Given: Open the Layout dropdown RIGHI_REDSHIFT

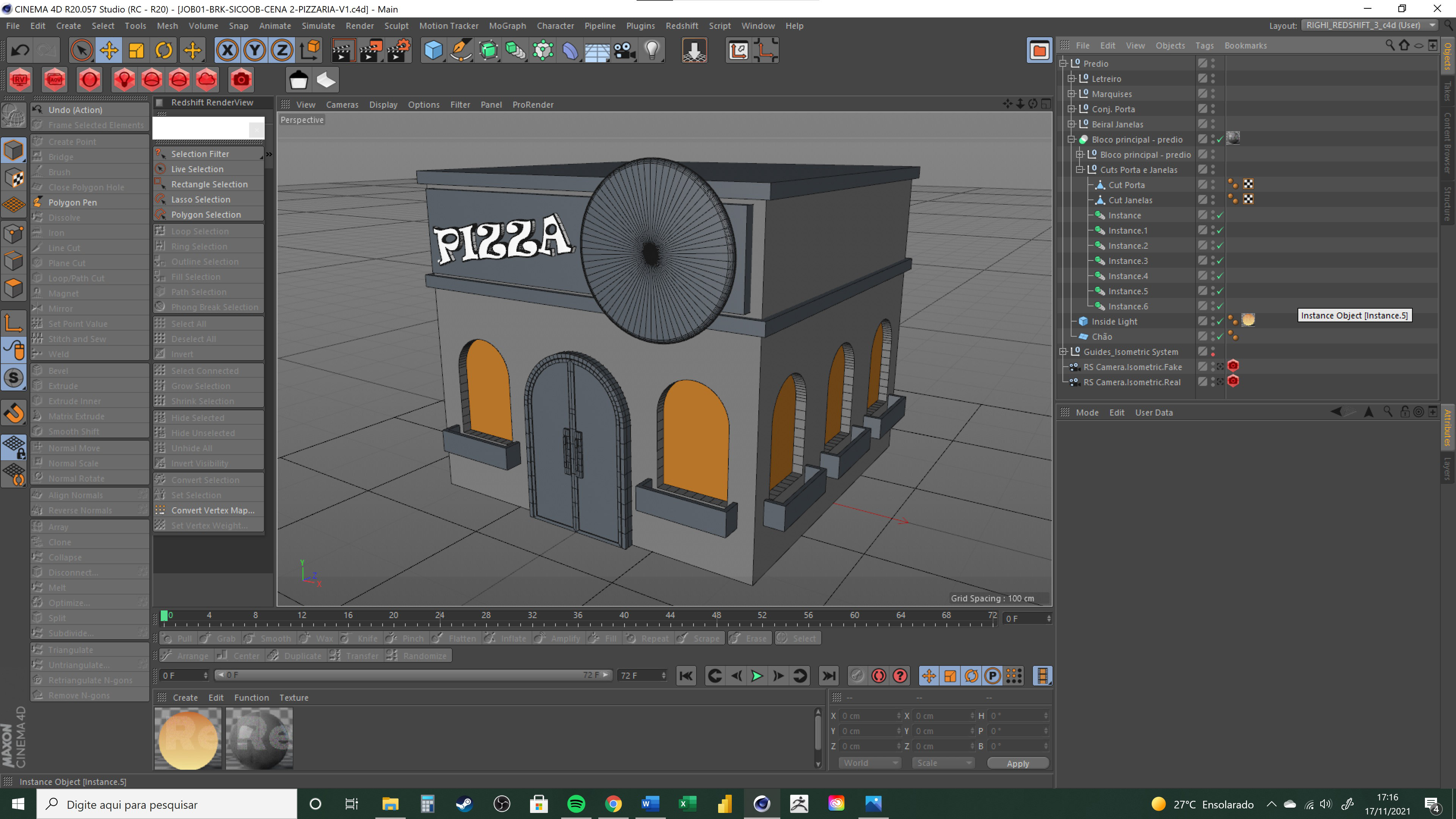Looking at the screenshot, I should point(1369,25).
